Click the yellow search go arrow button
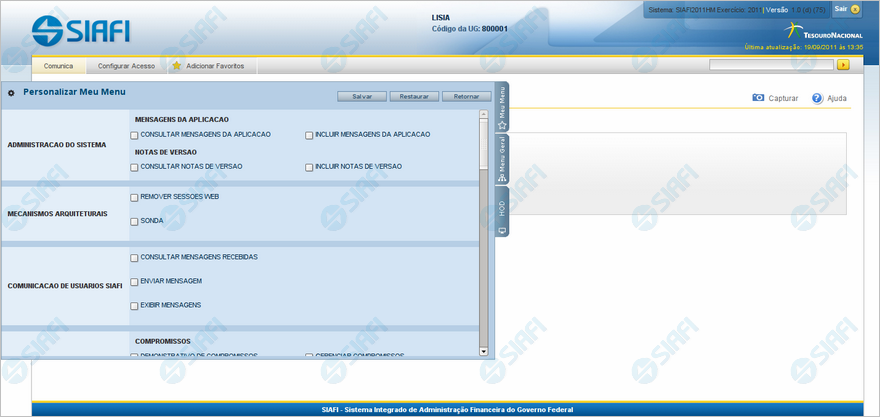Image resolution: width=880 pixels, height=417 pixels. click(843, 65)
